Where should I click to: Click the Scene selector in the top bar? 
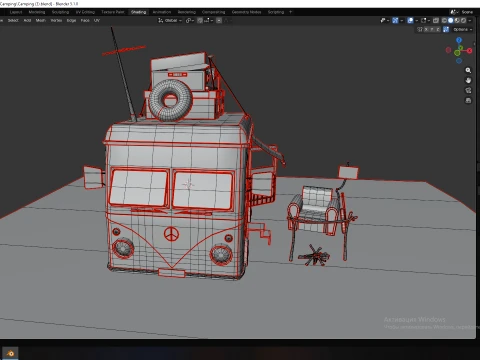pyautogui.click(x=467, y=12)
